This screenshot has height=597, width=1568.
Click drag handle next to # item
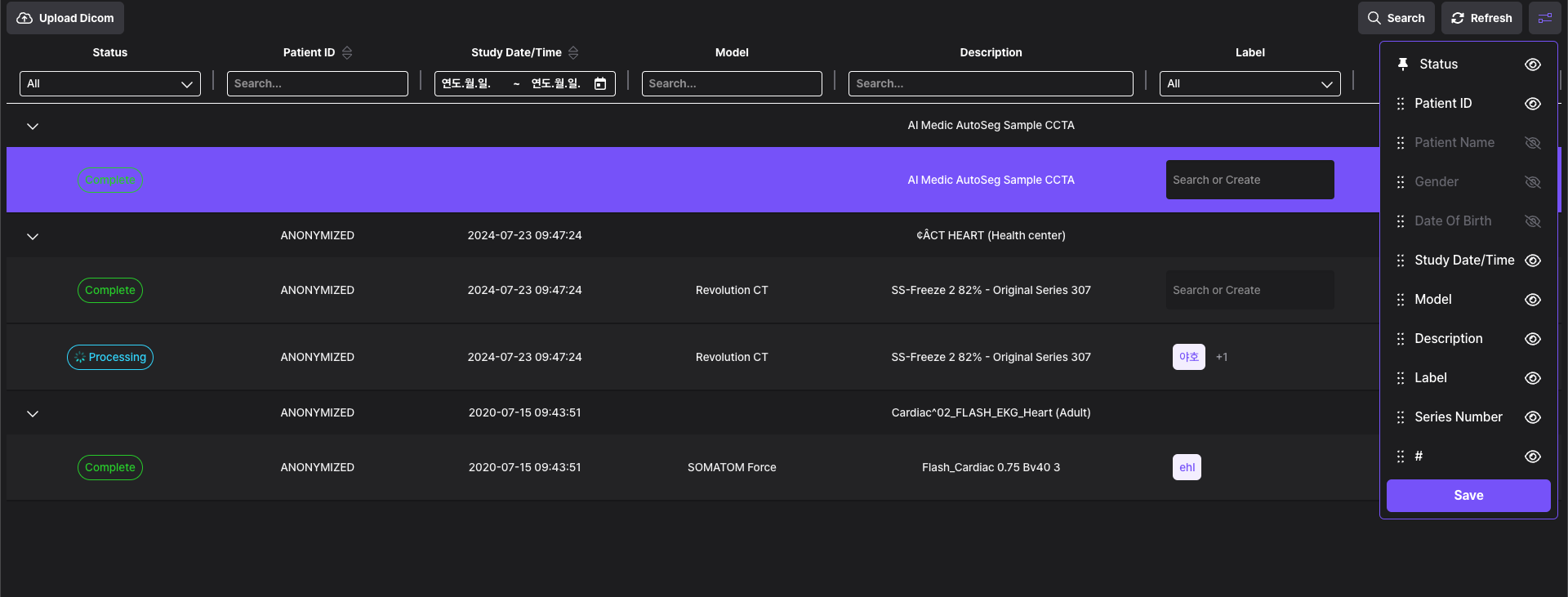(x=1401, y=457)
